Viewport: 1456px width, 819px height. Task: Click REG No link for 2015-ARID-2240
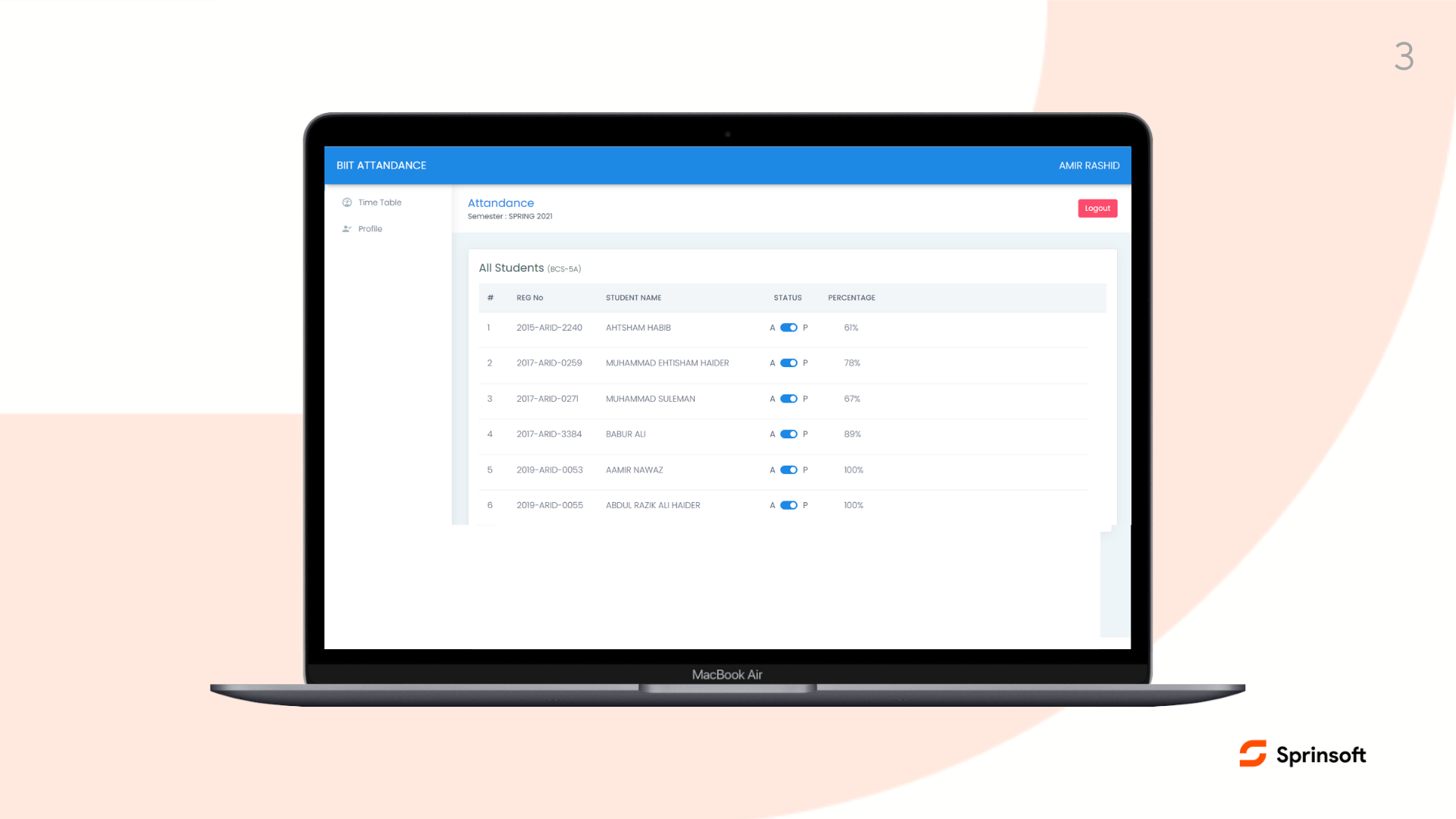(x=549, y=327)
